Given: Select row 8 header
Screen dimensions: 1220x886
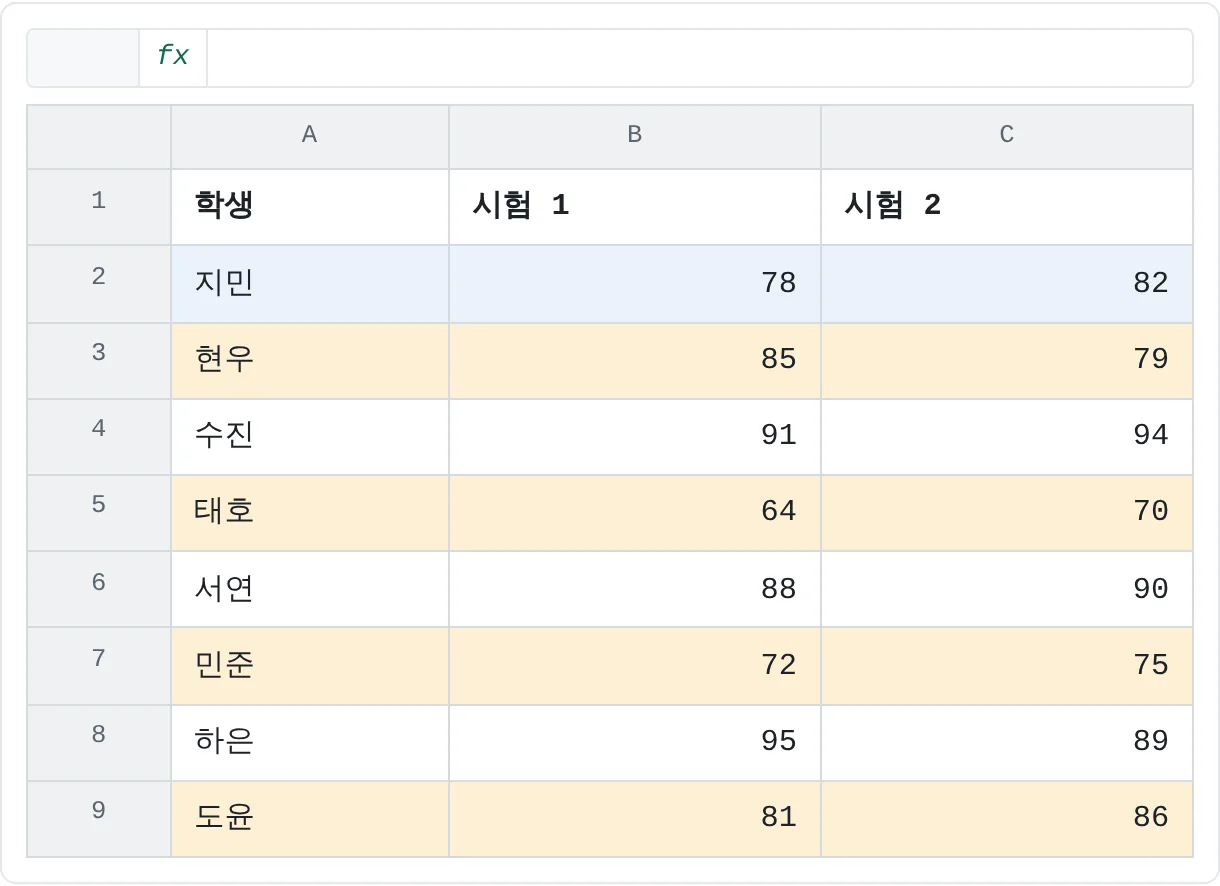Looking at the screenshot, I should click(x=99, y=743).
